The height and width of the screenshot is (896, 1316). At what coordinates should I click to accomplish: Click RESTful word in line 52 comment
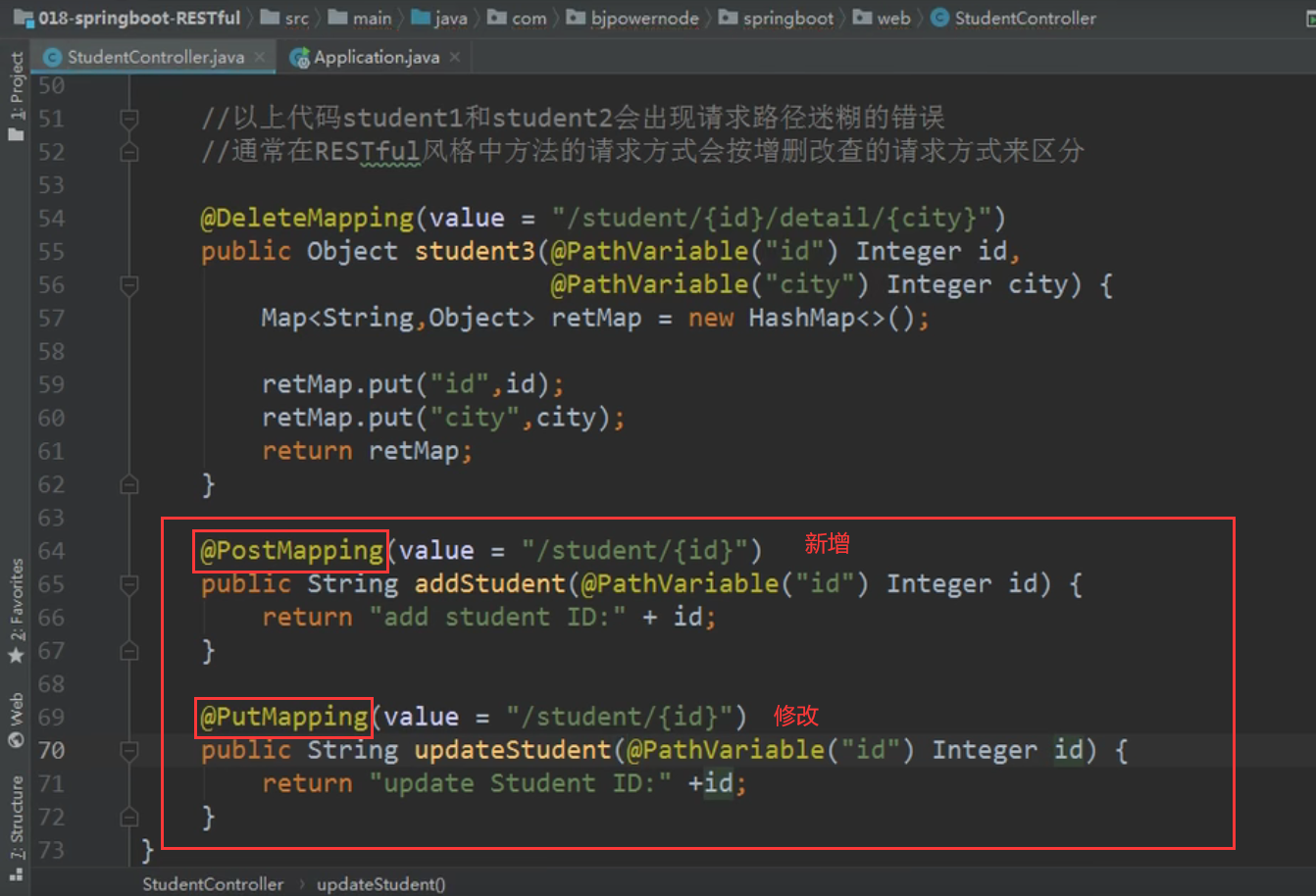pos(367,151)
